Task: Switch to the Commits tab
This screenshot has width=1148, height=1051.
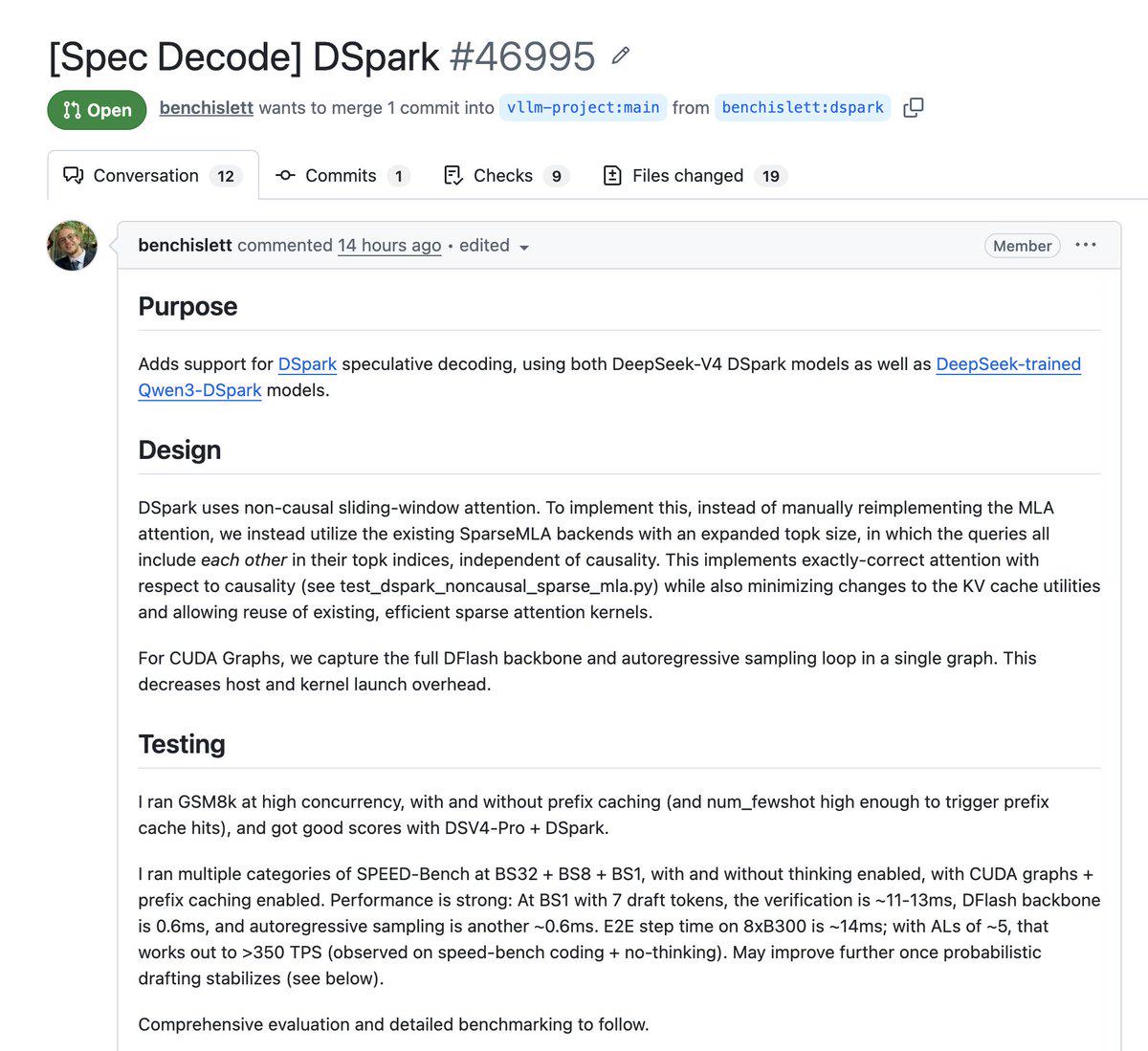Action: click(342, 176)
